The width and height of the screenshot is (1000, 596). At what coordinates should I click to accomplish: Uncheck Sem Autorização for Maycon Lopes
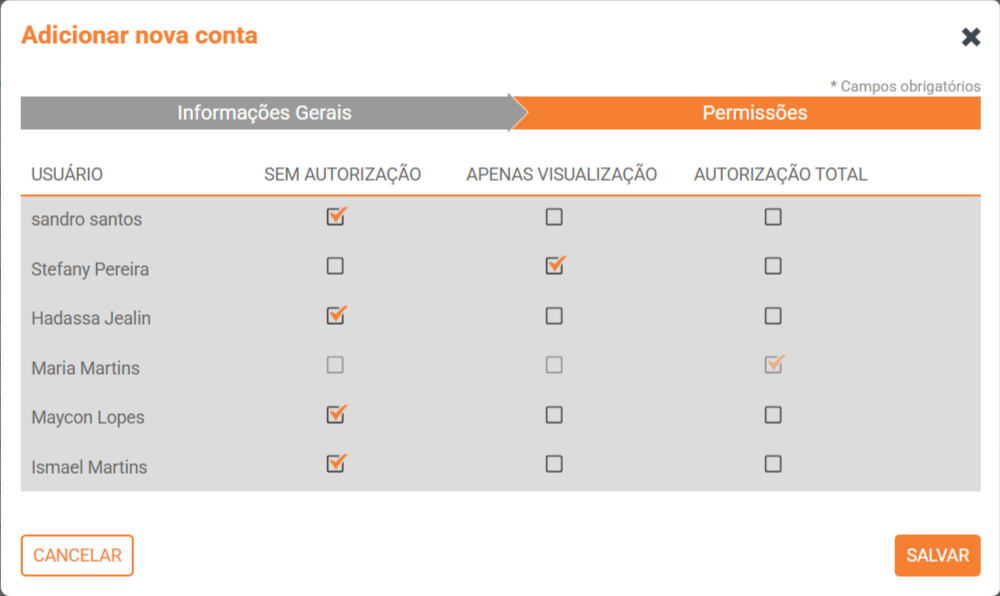click(x=335, y=415)
